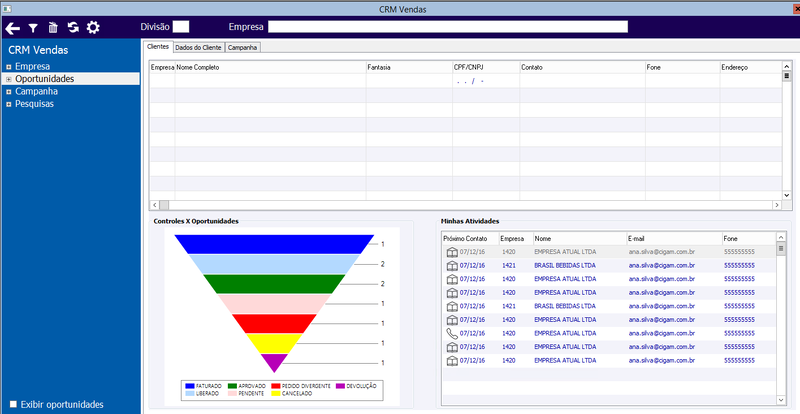This screenshot has width=800, height=414.
Task: Click the CPF/CNPJ mask cell in the first row
Action: click(486, 81)
